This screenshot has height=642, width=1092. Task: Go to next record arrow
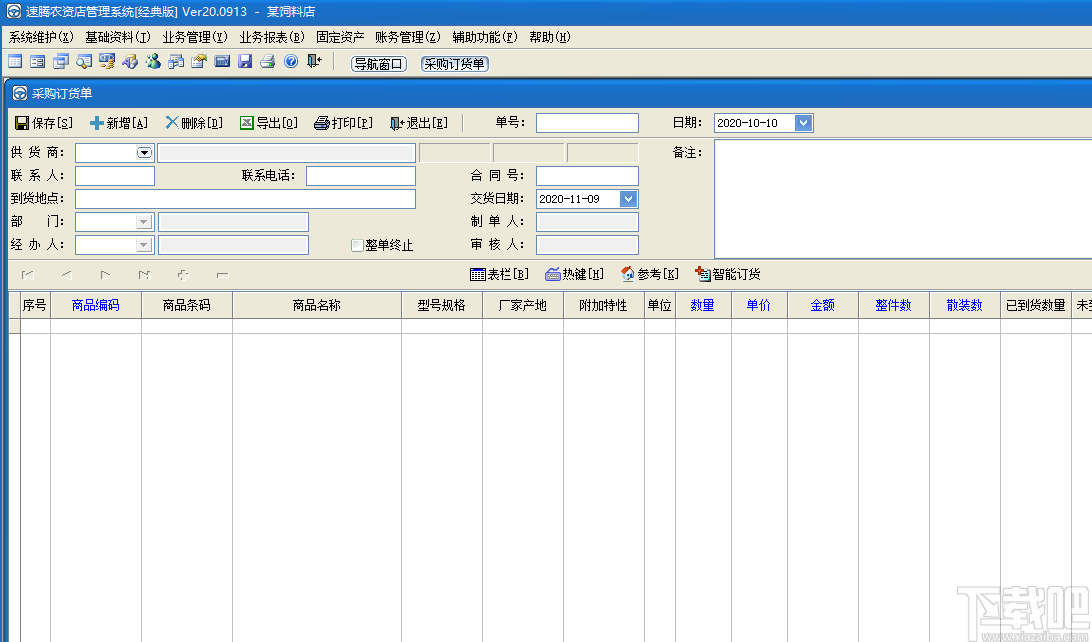pos(105,275)
